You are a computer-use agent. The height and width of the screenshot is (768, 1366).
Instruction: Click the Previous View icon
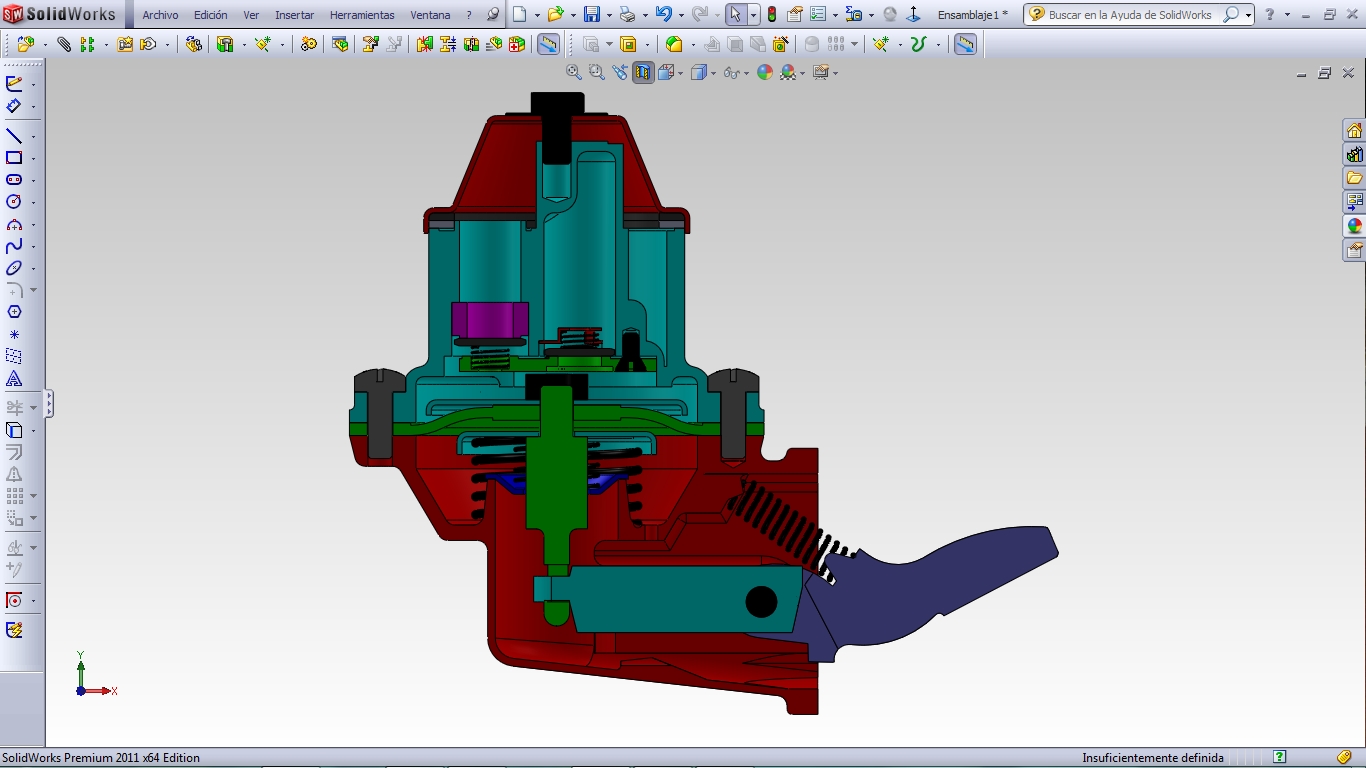coord(620,72)
